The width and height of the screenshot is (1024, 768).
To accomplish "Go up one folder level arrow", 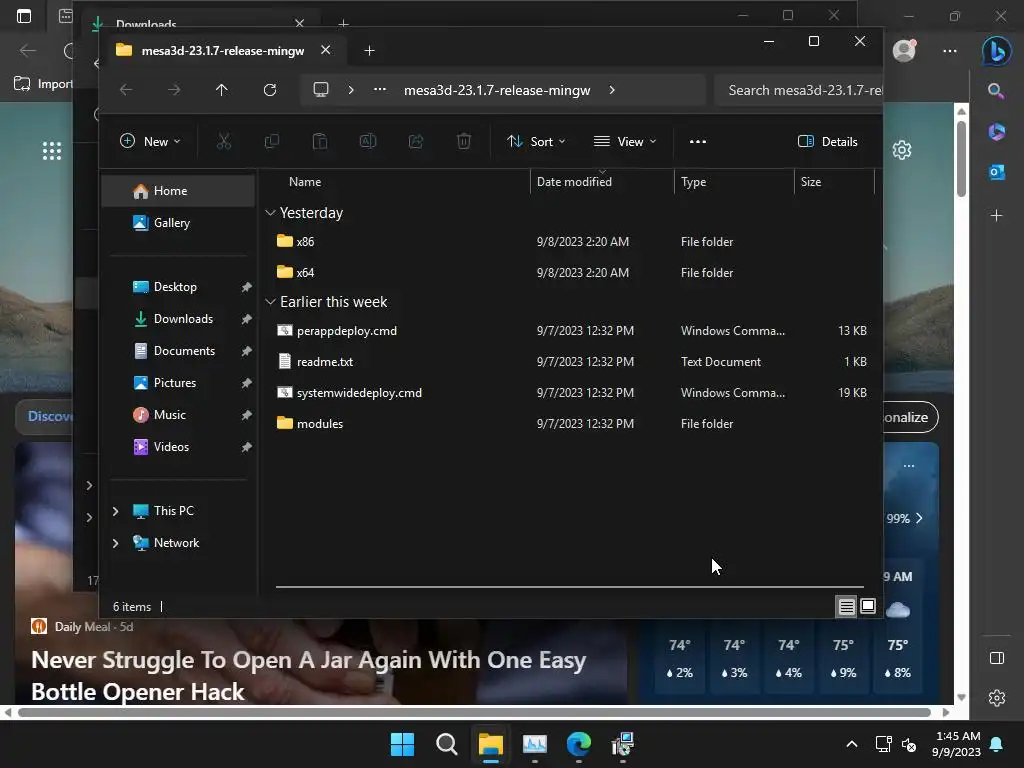I will [x=222, y=90].
